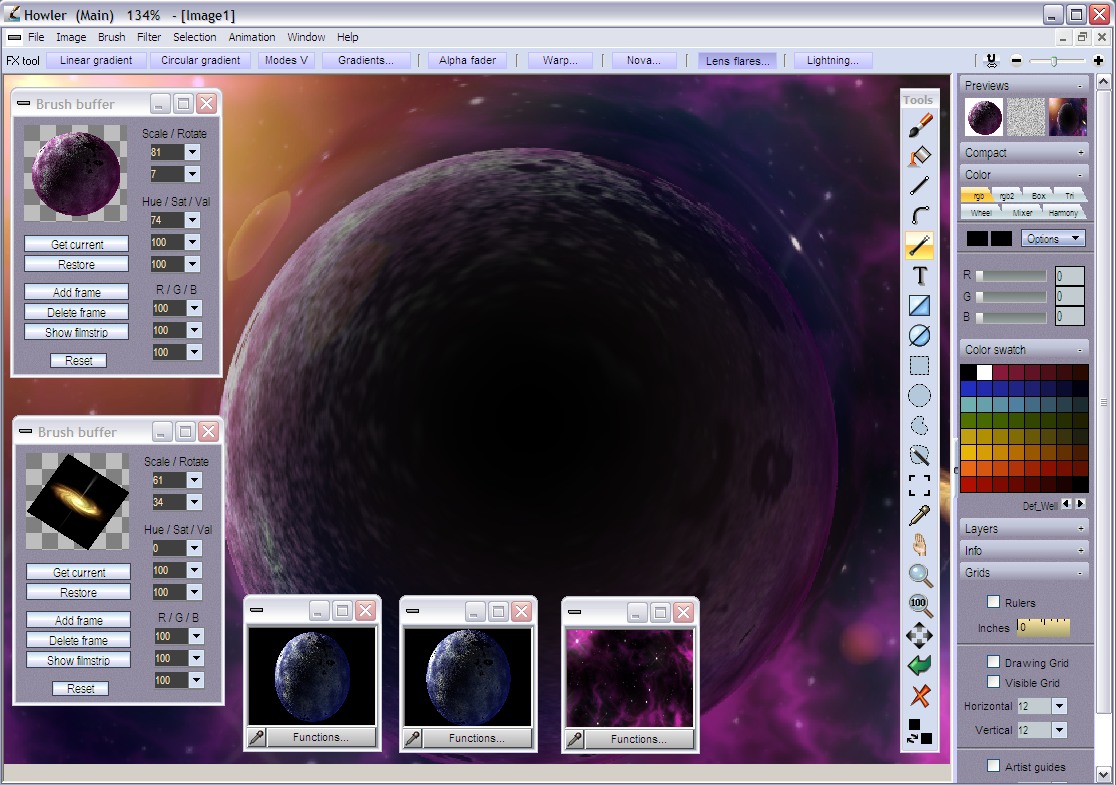Open the Options dropdown in Color panel
This screenshot has width=1116, height=785.
[1051, 238]
